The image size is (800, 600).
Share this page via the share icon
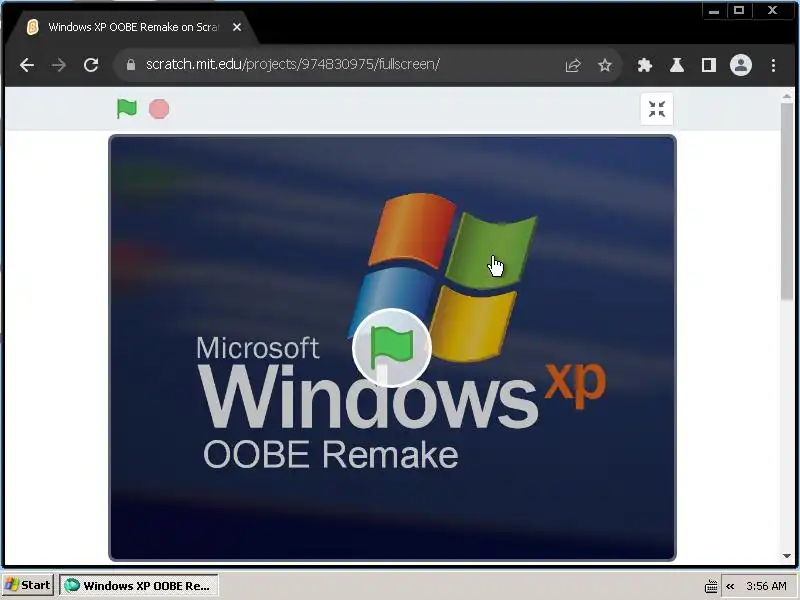(573, 65)
